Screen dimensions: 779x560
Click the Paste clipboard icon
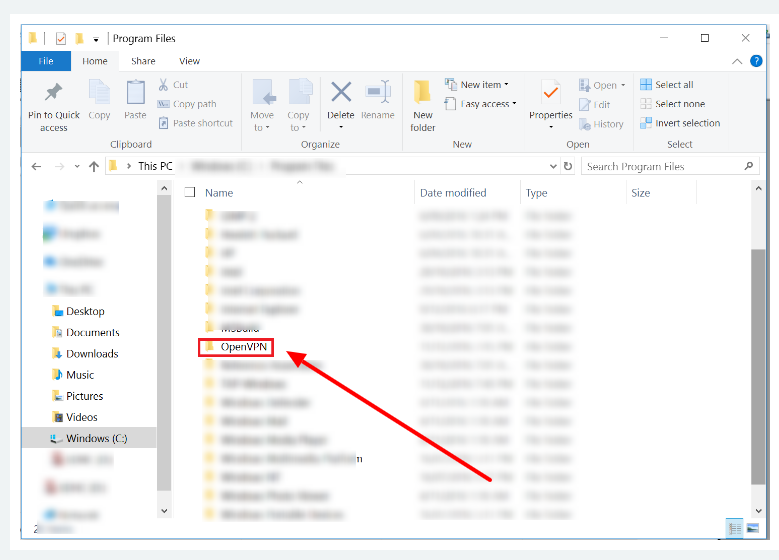[x=135, y=92]
